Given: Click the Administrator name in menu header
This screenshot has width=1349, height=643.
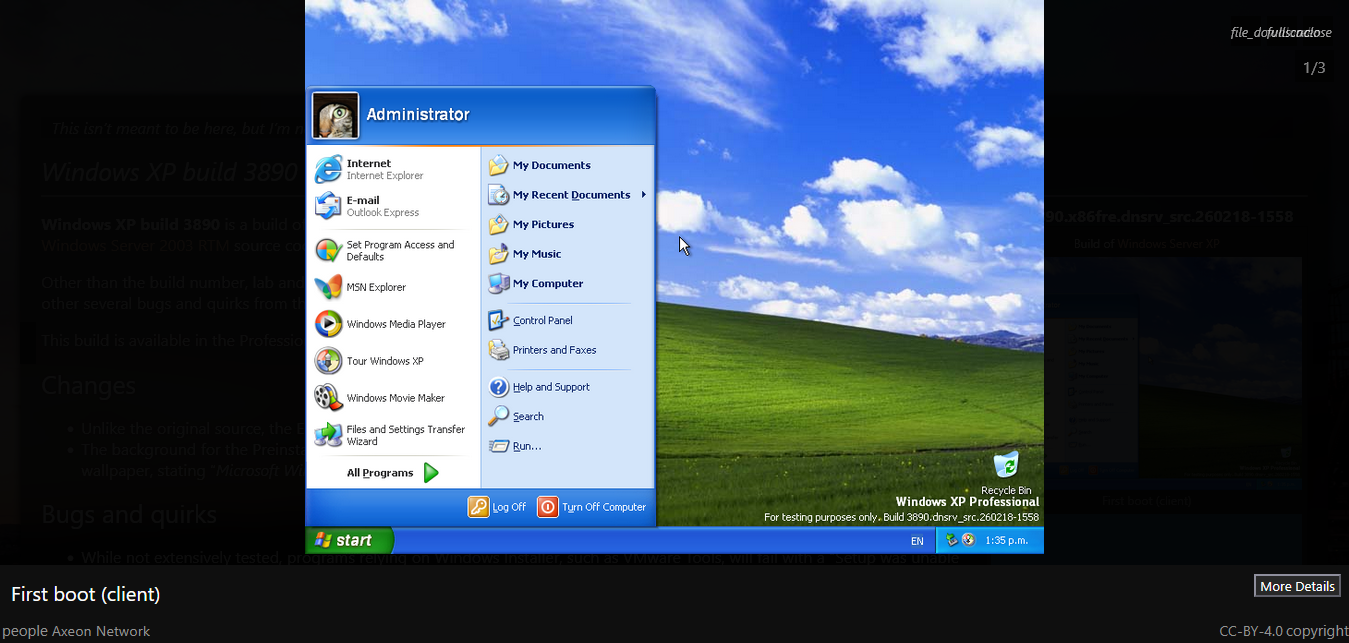Looking at the screenshot, I should [x=418, y=114].
